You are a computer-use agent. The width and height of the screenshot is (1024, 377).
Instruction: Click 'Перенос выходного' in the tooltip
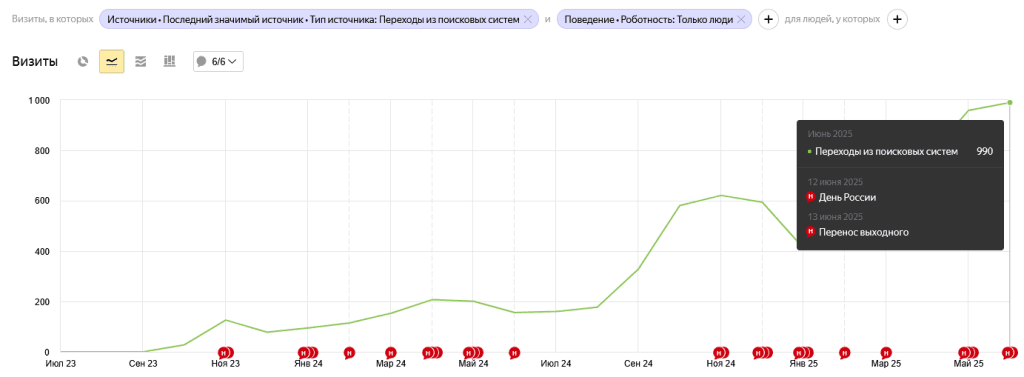(x=863, y=232)
